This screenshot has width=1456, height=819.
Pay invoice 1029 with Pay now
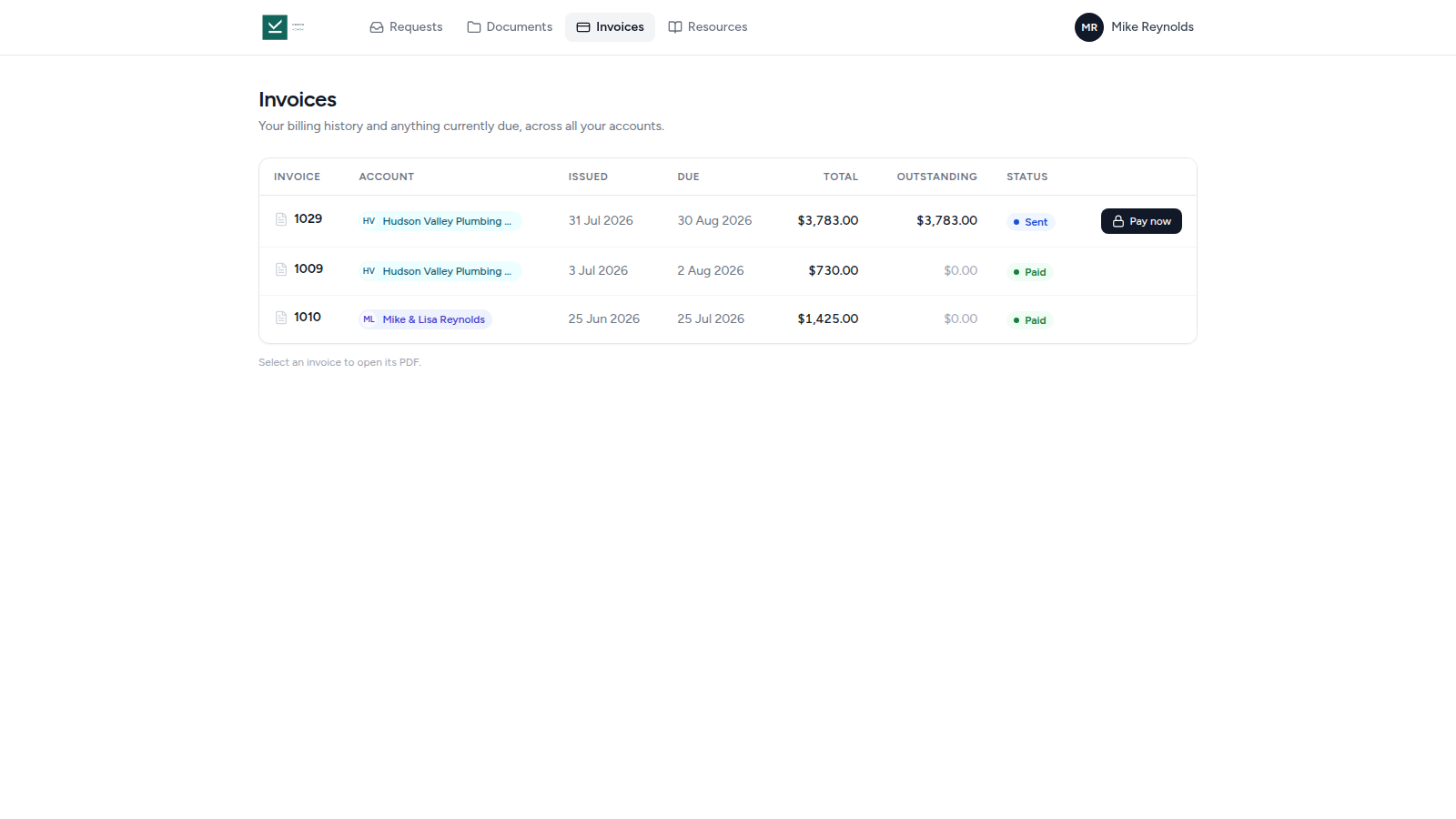[x=1141, y=221]
